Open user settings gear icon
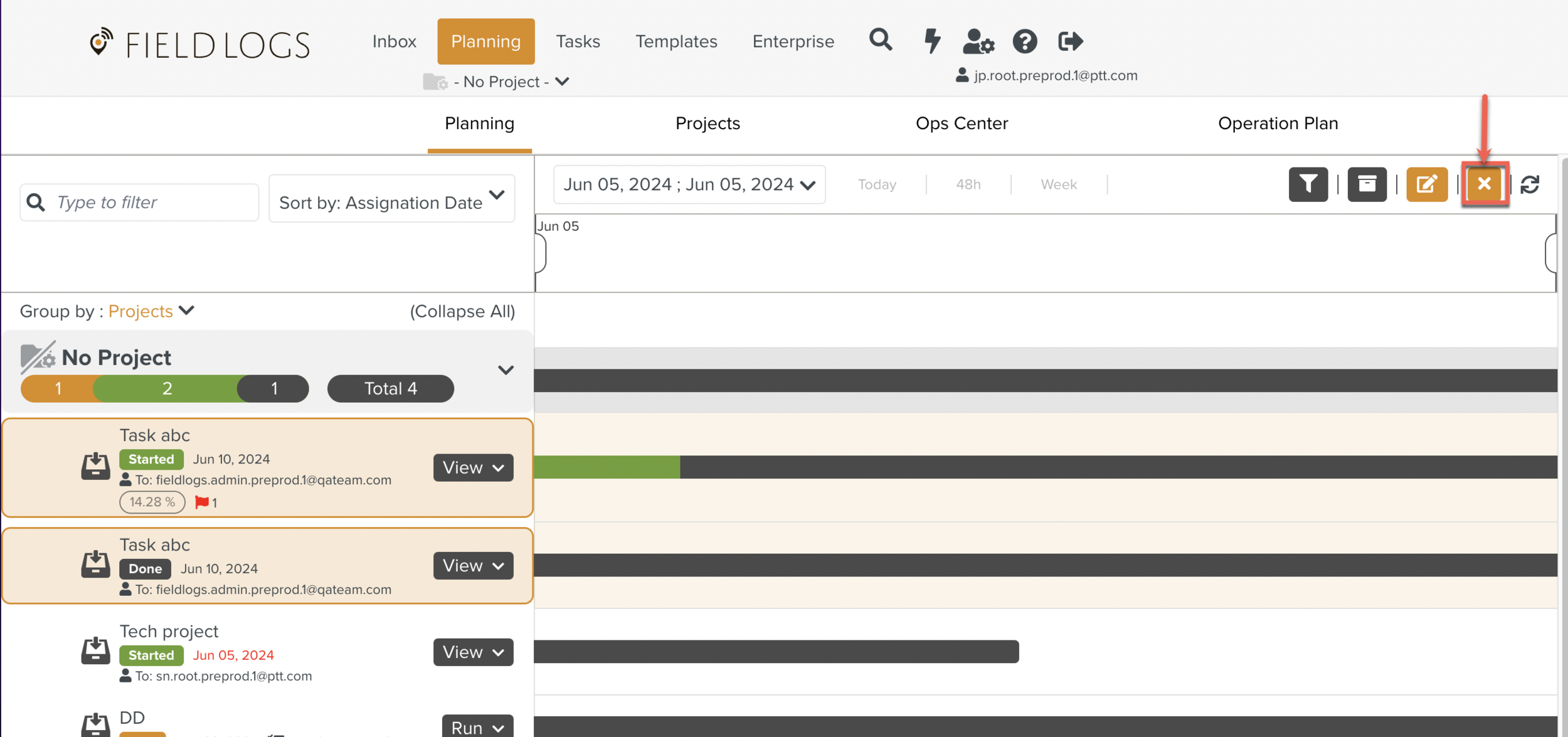Image resolution: width=1568 pixels, height=737 pixels. [978, 42]
